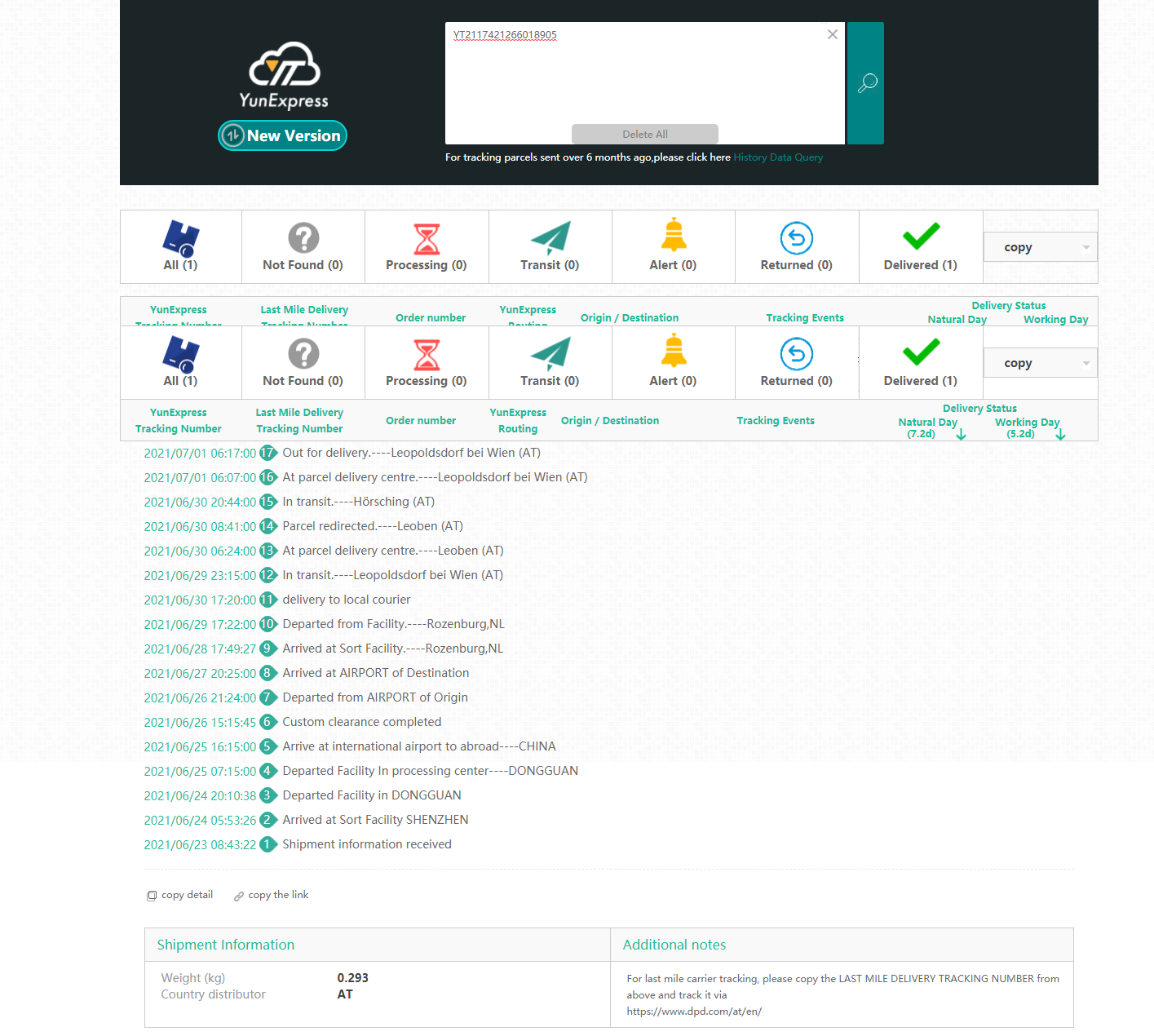The image size is (1154, 1036).
Task: Click the copy the link chain icon
Action: click(239, 896)
